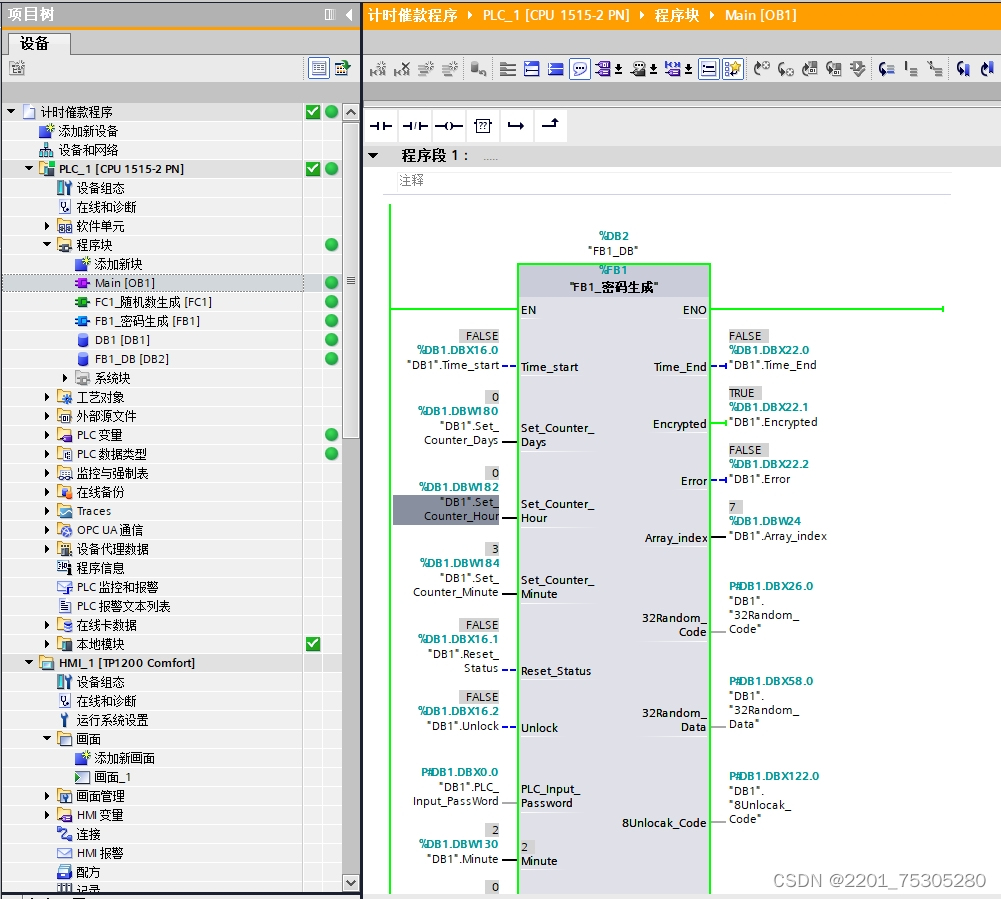This screenshot has height=899, width=1001.
Task: Click the green status dot for FB1_DB [DB2]
Action: click(331, 358)
